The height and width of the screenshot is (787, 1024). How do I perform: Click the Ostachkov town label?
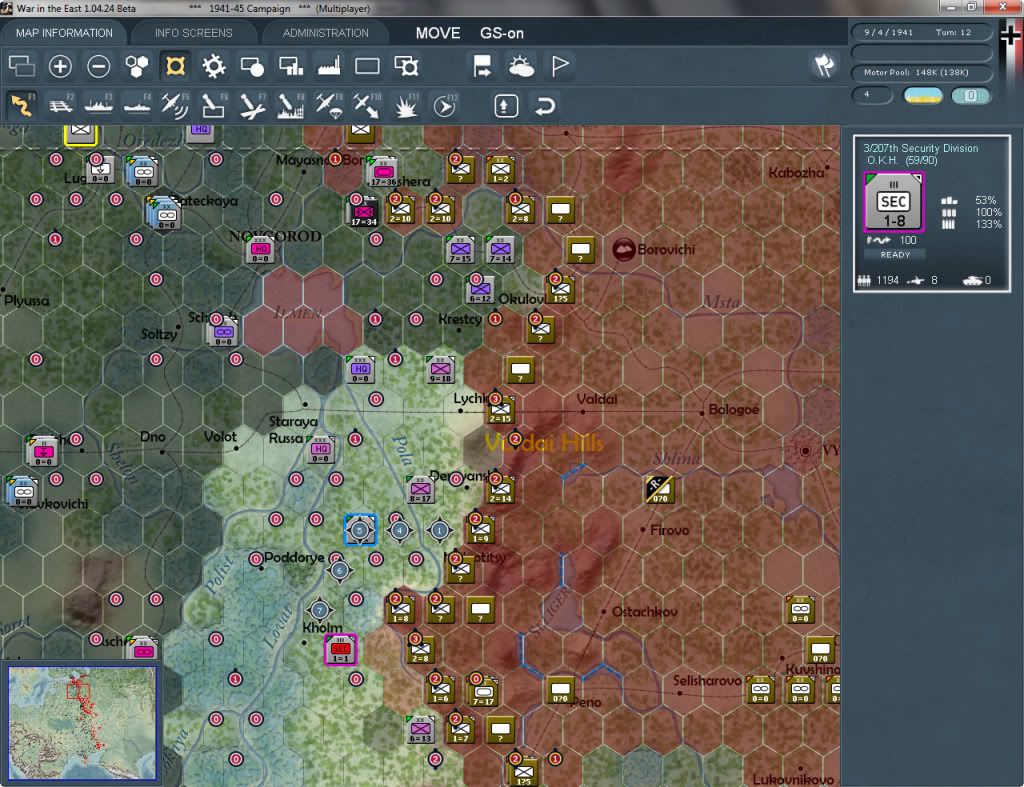[645, 612]
